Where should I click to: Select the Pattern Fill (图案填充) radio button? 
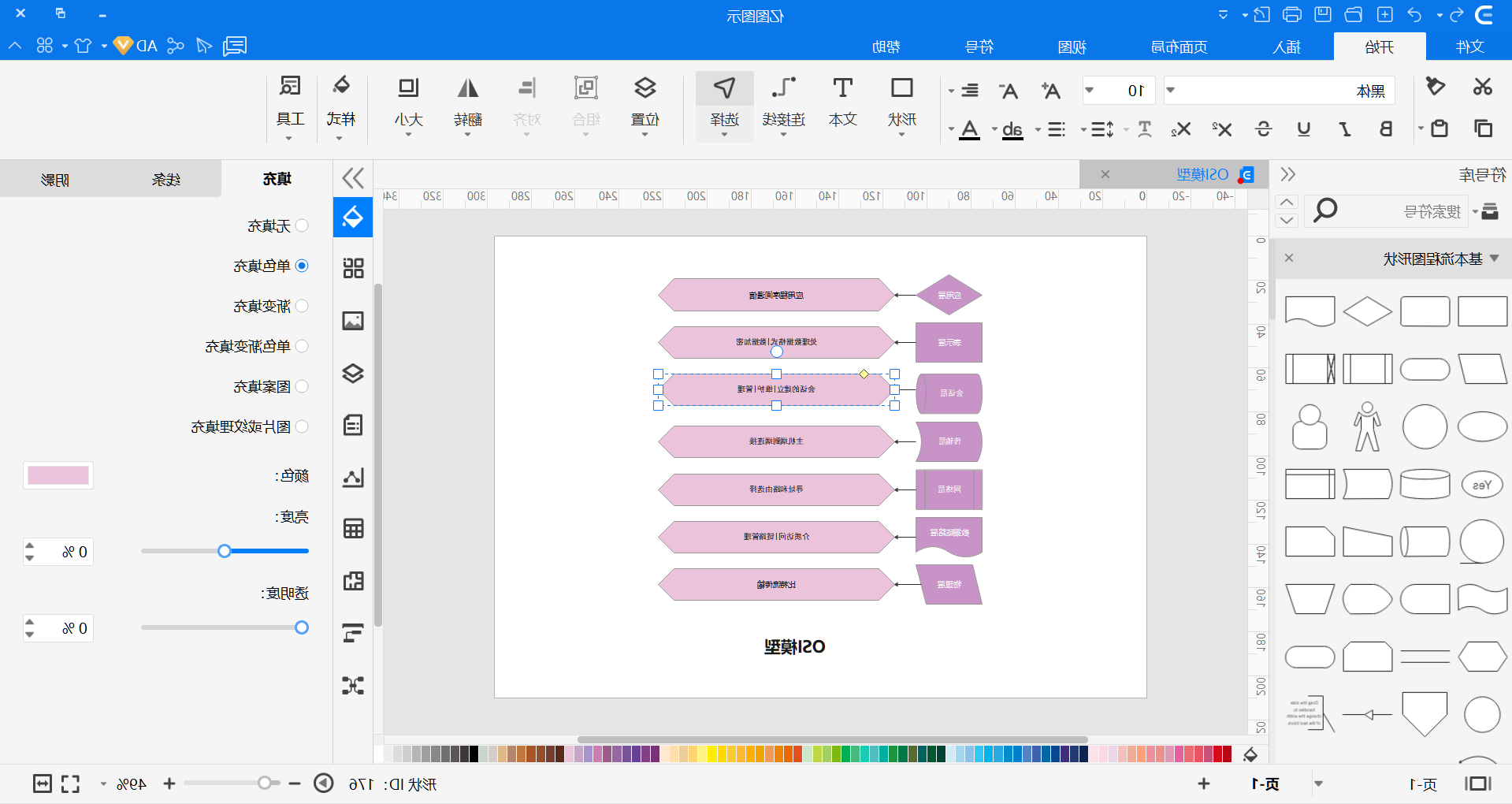pos(302,386)
